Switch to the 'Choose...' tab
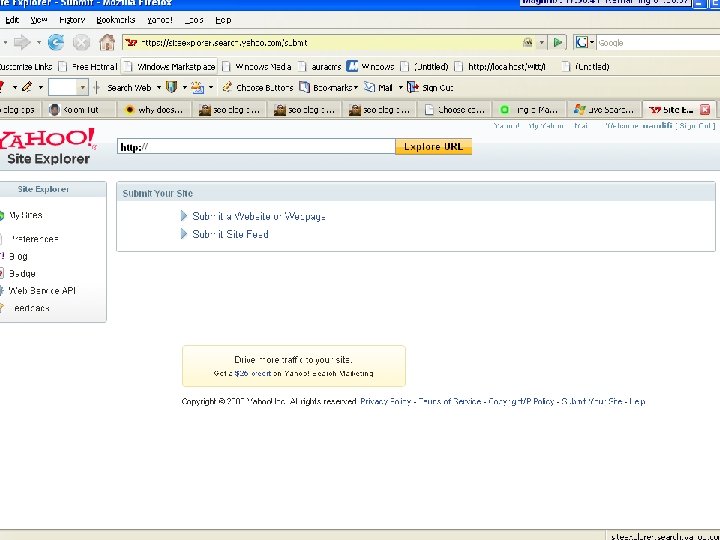 click(454, 109)
